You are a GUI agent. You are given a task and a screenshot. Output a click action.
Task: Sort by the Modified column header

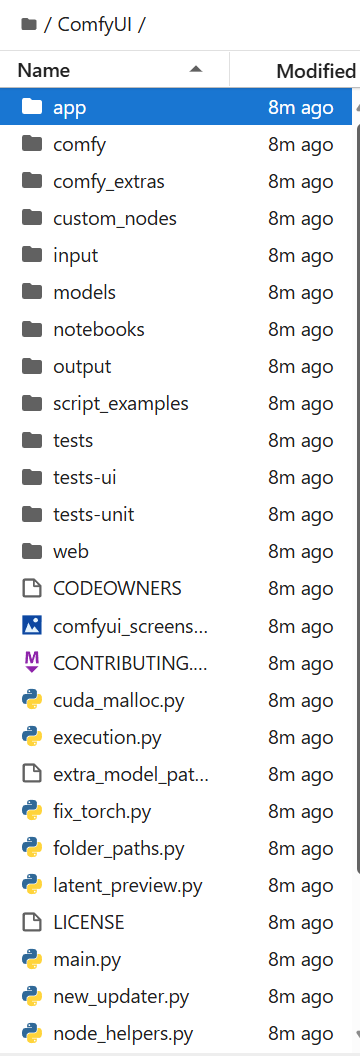[x=316, y=70]
